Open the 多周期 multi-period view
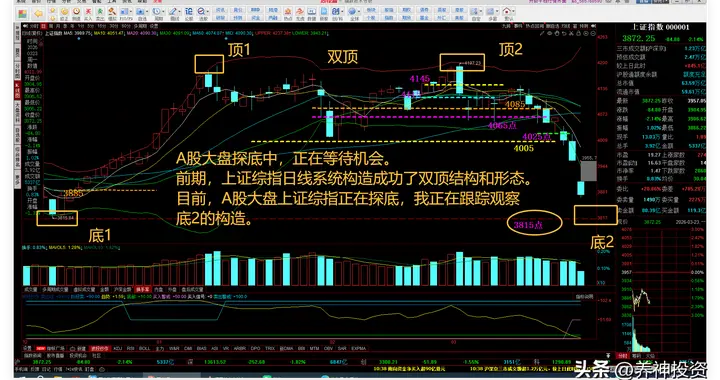 (x=140, y=26)
